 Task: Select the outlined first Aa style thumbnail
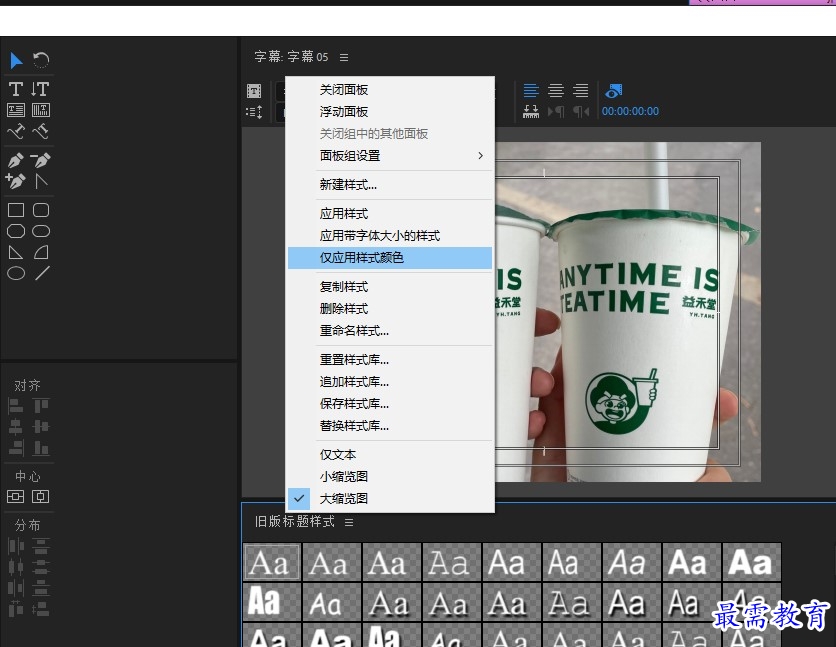point(272,562)
